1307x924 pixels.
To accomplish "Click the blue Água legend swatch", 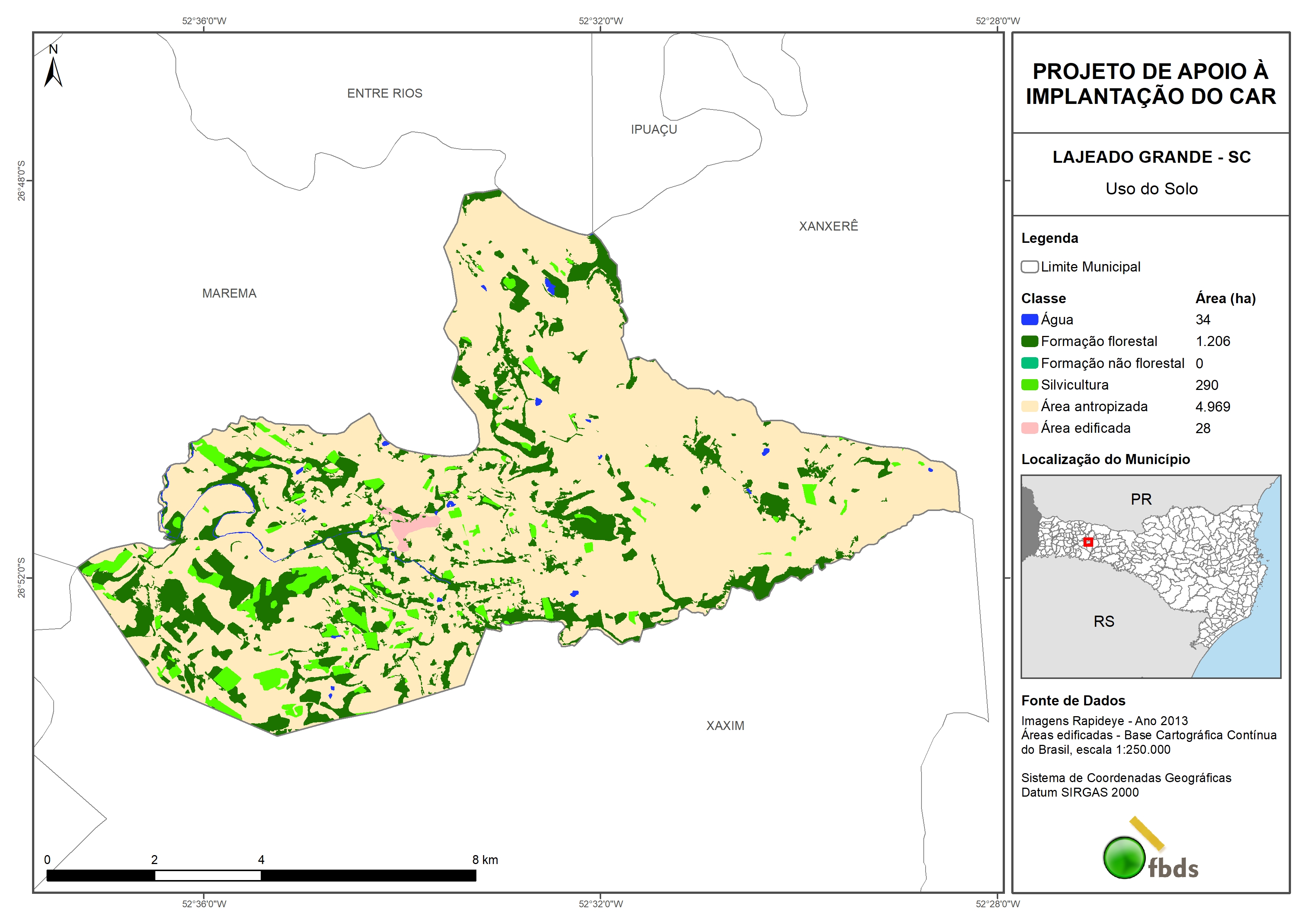I will click(x=1029, y=320).
